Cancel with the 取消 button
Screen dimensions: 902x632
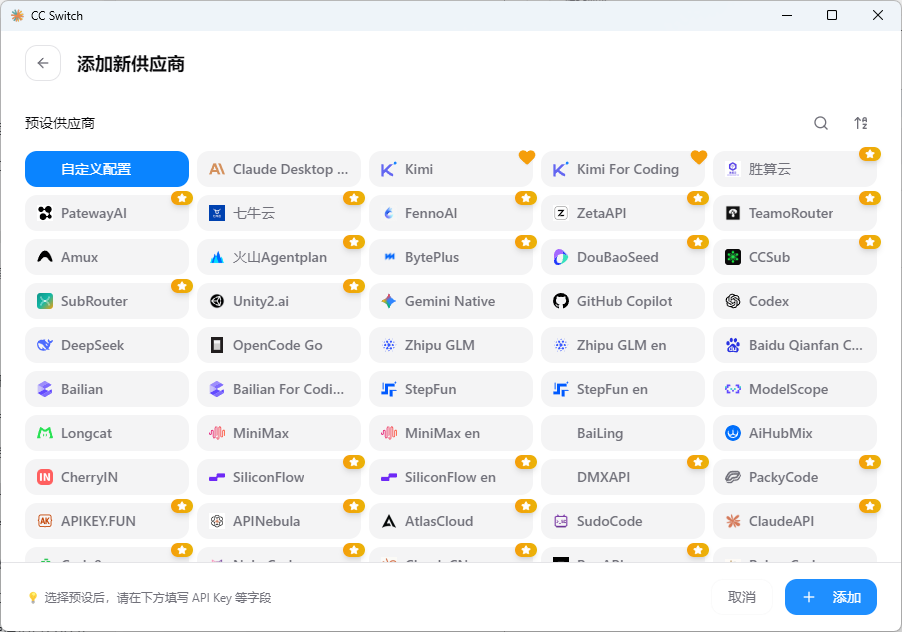point(742,597)
